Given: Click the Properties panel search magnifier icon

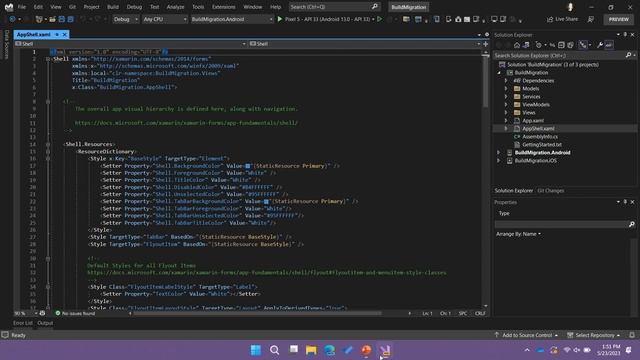Looking at the screenshot, I should 631,224.
